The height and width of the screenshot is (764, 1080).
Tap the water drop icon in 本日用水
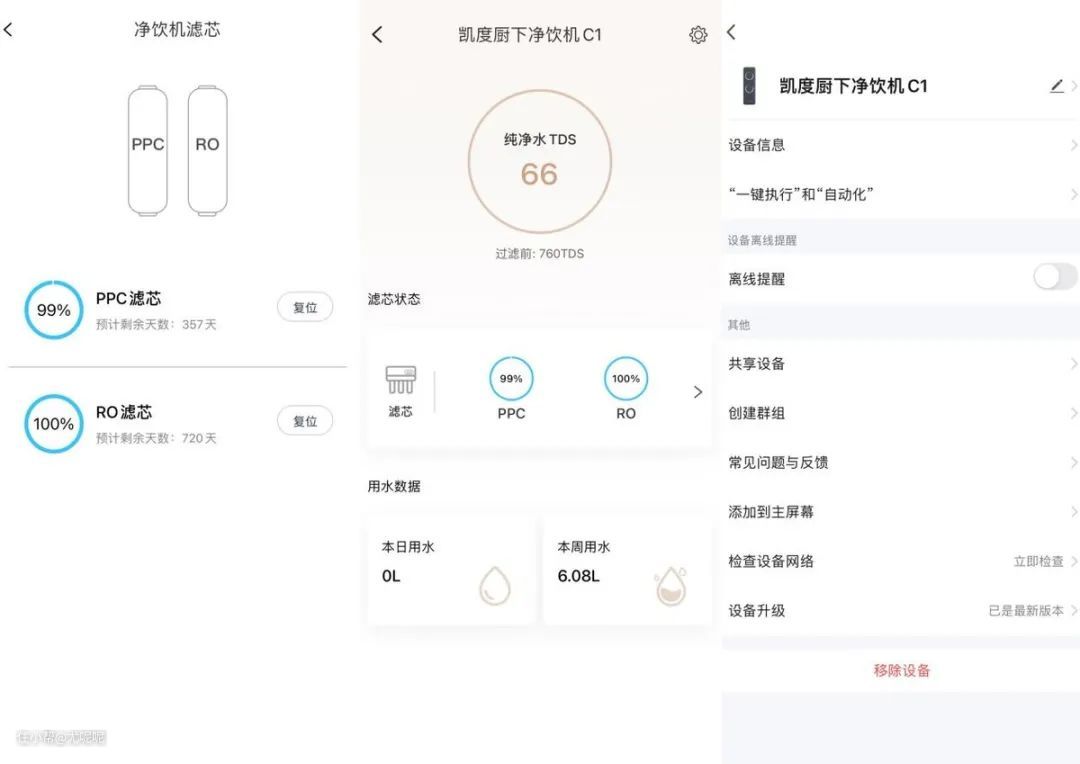click(x=495, y=586)
